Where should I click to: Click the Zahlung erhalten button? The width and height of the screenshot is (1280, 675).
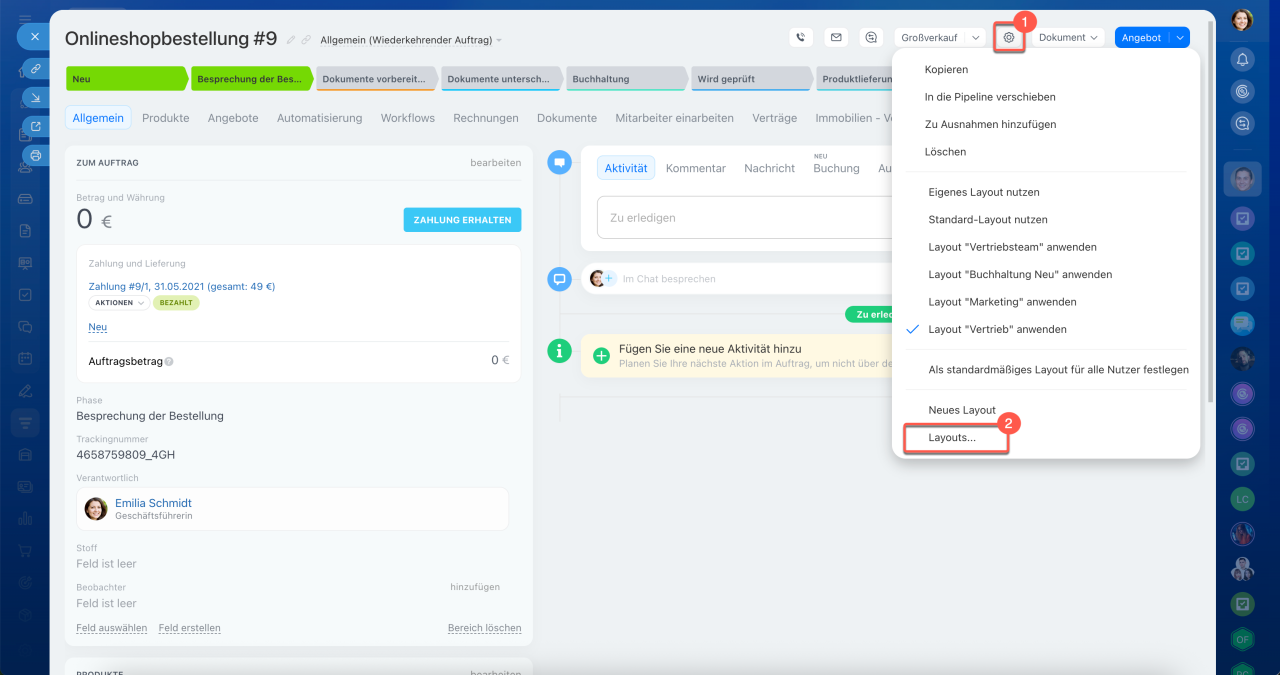(x=462, y=220)
